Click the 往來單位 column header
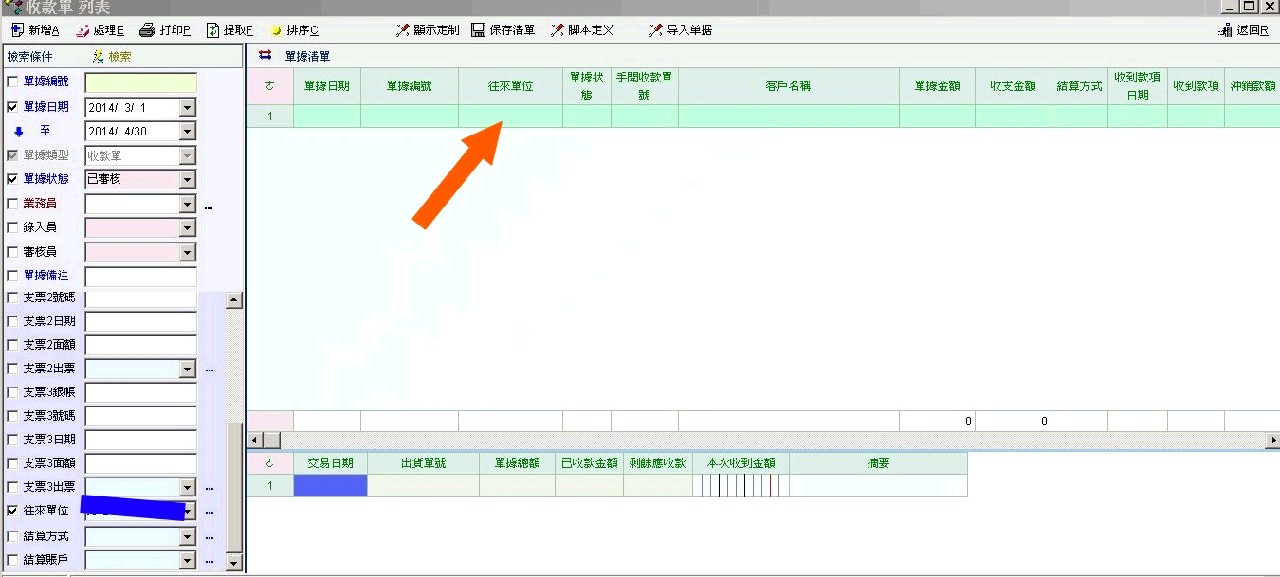 click(x=510, y=86)
